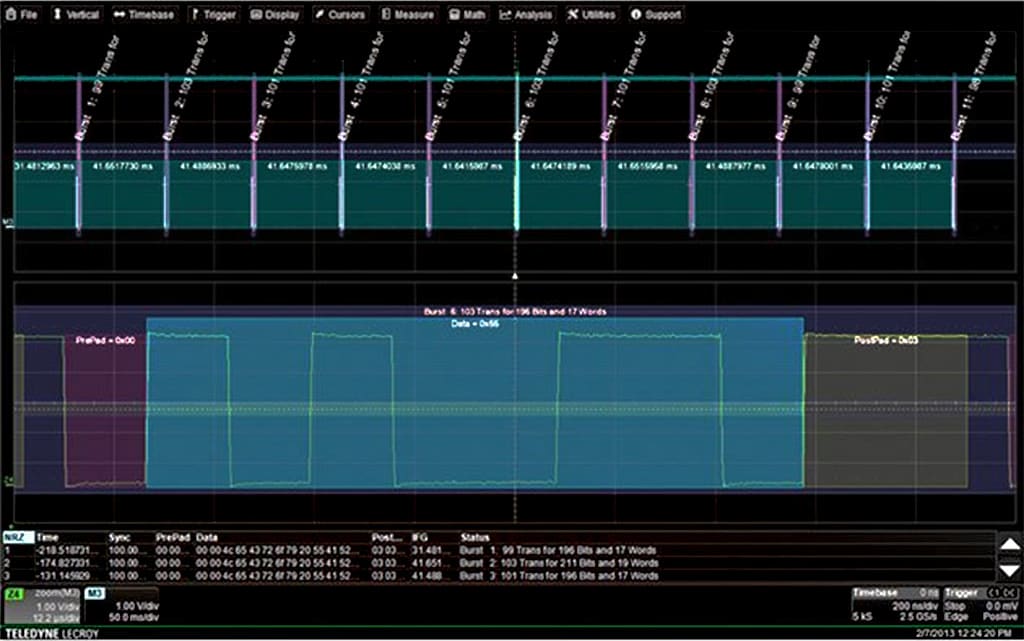1024x641 pixels.
Task: Click the date and time readout
Action: [x=964, y=633]
